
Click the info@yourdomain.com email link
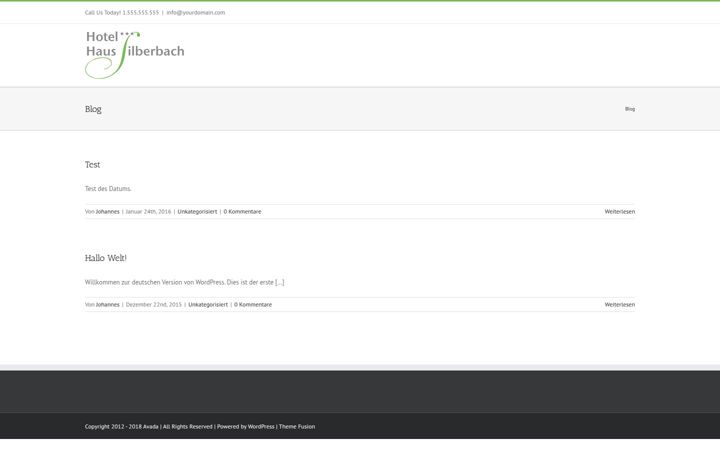click(196, 12)
